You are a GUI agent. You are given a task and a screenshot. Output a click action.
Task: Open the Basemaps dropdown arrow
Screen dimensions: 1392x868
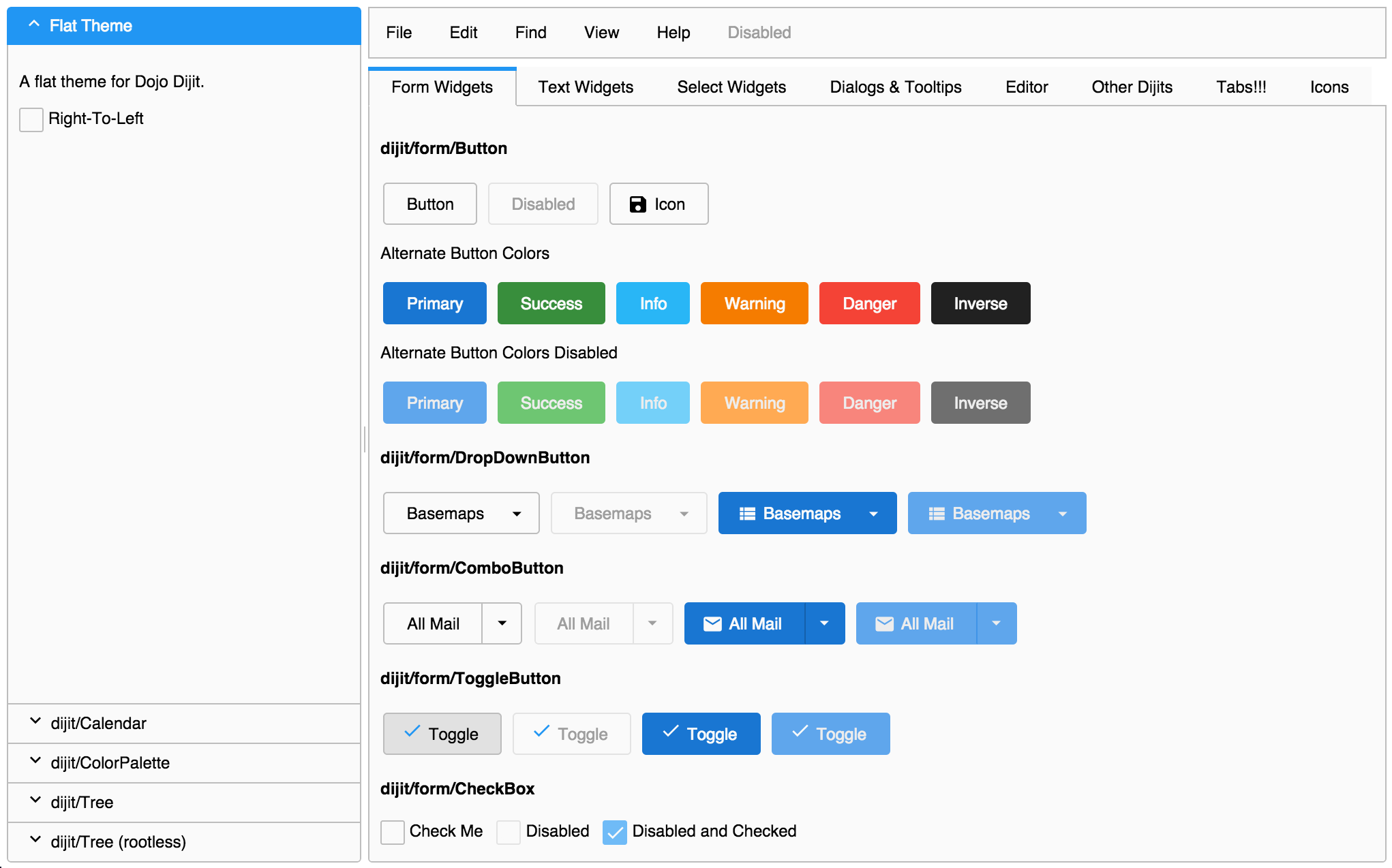click(x=516, y=513)
